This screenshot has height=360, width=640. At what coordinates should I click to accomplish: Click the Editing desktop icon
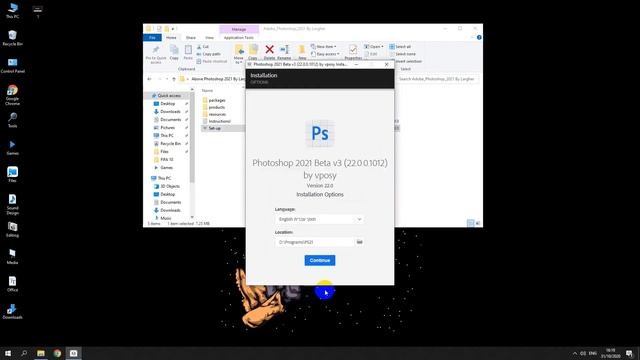tap(13, 229)
